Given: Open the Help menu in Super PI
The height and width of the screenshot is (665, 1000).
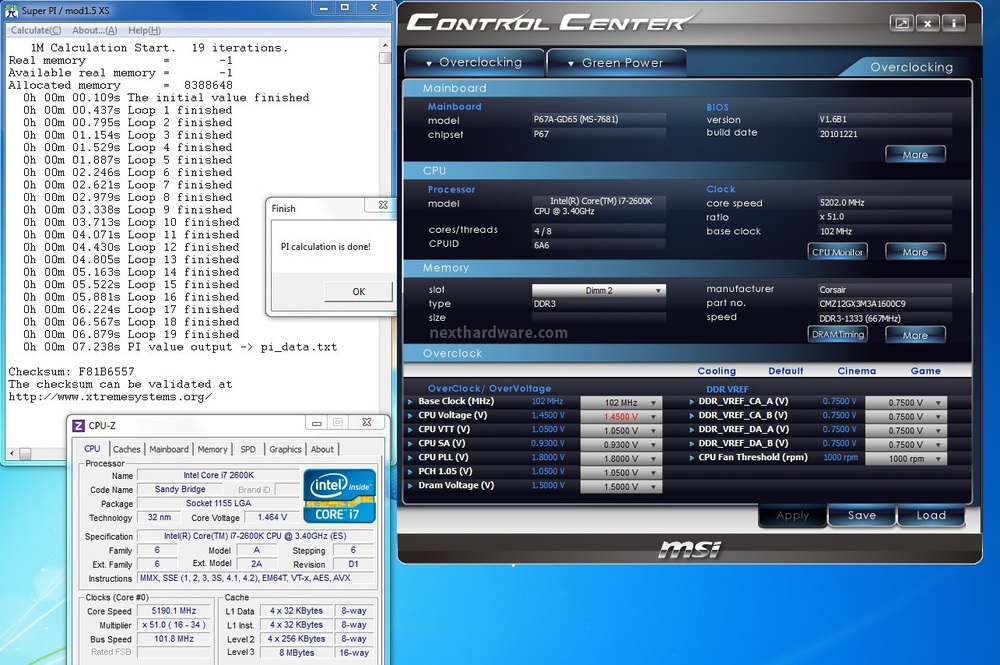Looking at the screenshot, I should [x=144, y=30].
